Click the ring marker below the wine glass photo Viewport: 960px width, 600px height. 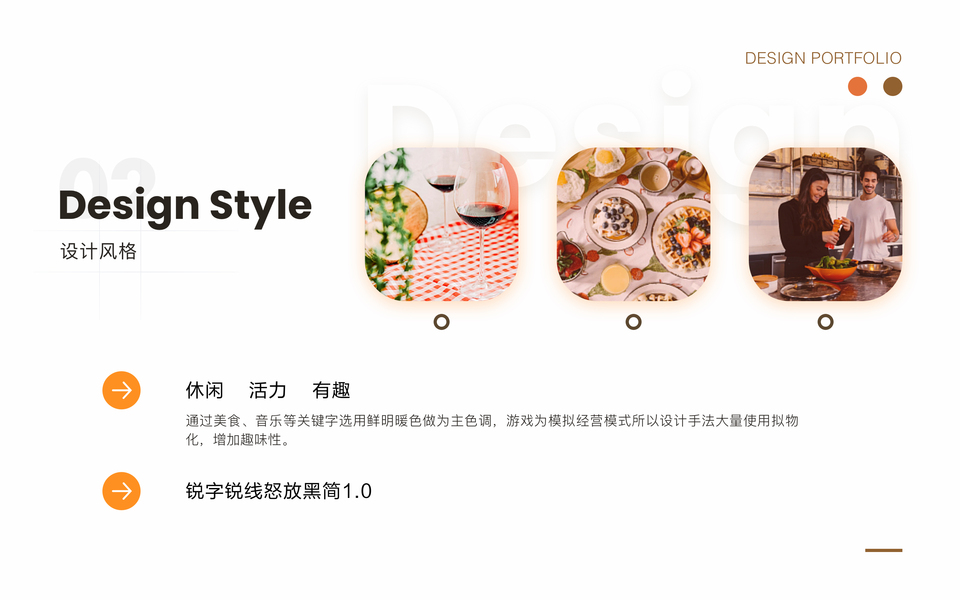coord(441,322)
